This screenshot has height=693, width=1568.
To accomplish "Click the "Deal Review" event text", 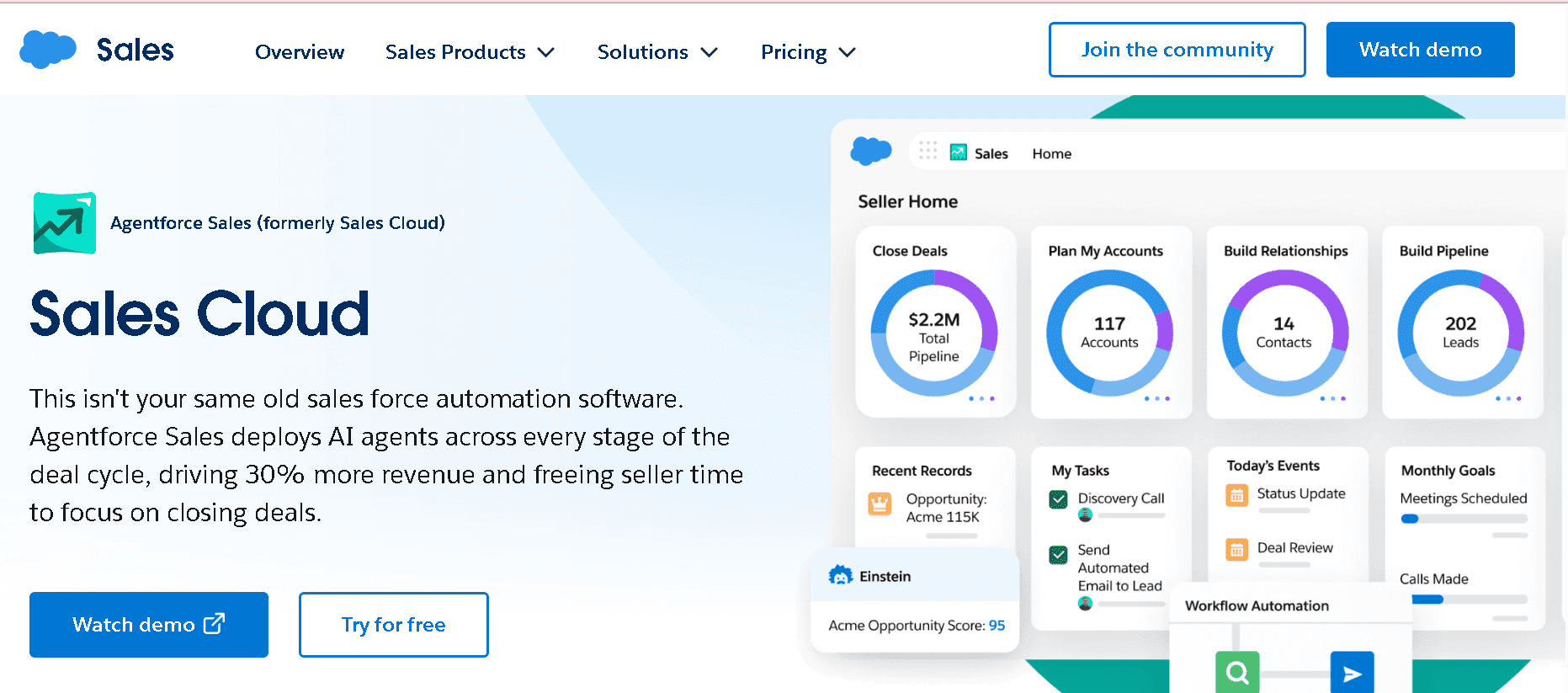I will pyautogui.click(x=1295, y=547).
